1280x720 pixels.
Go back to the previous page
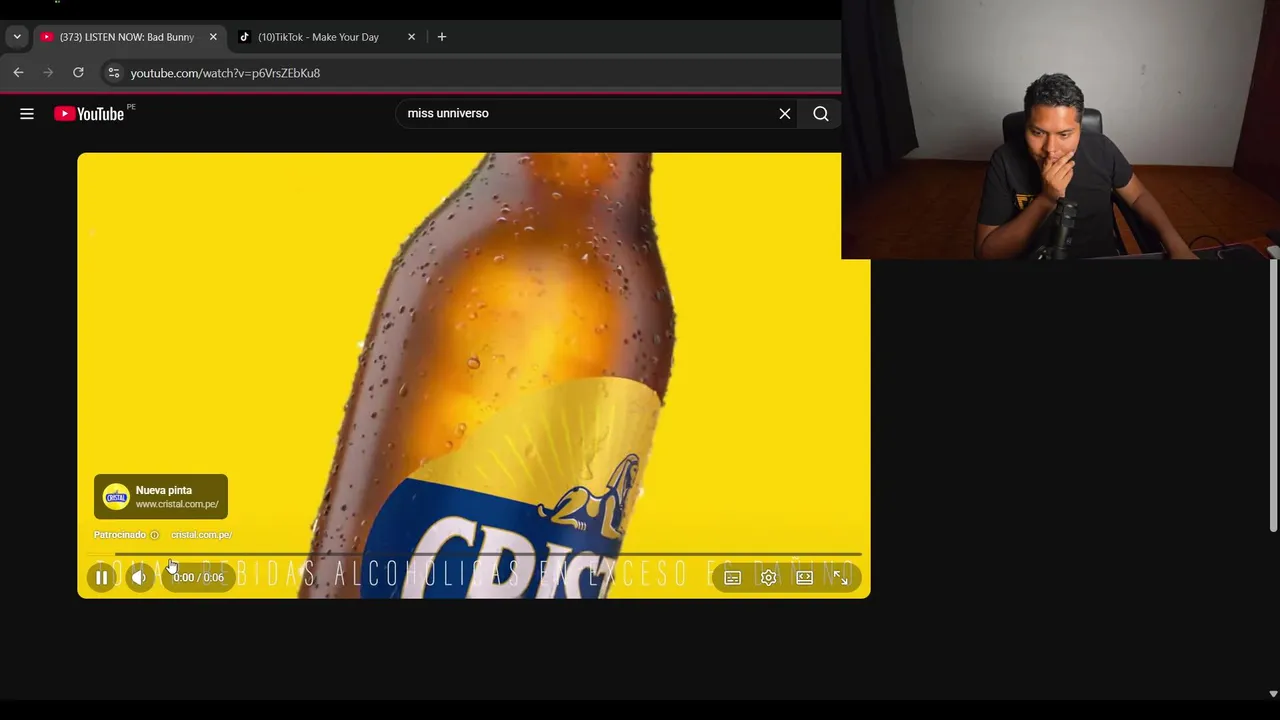pos(18,72)
